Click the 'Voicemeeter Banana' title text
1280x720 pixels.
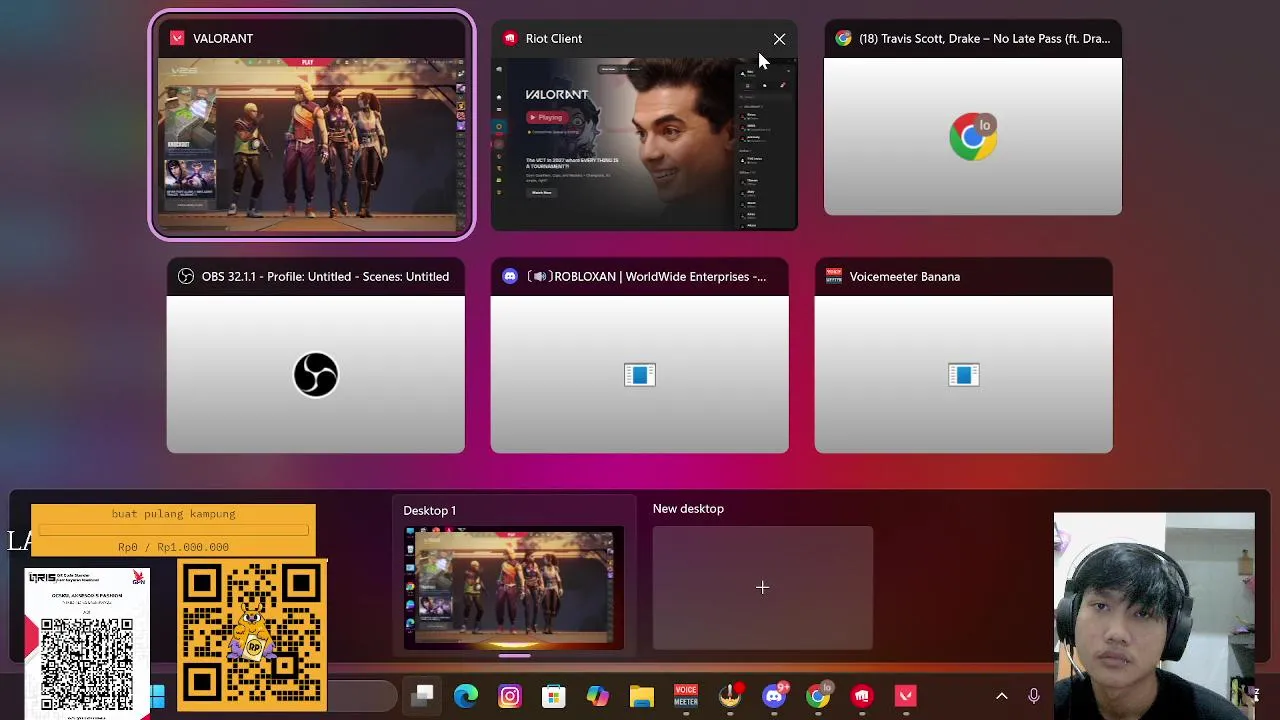point(905,276)
